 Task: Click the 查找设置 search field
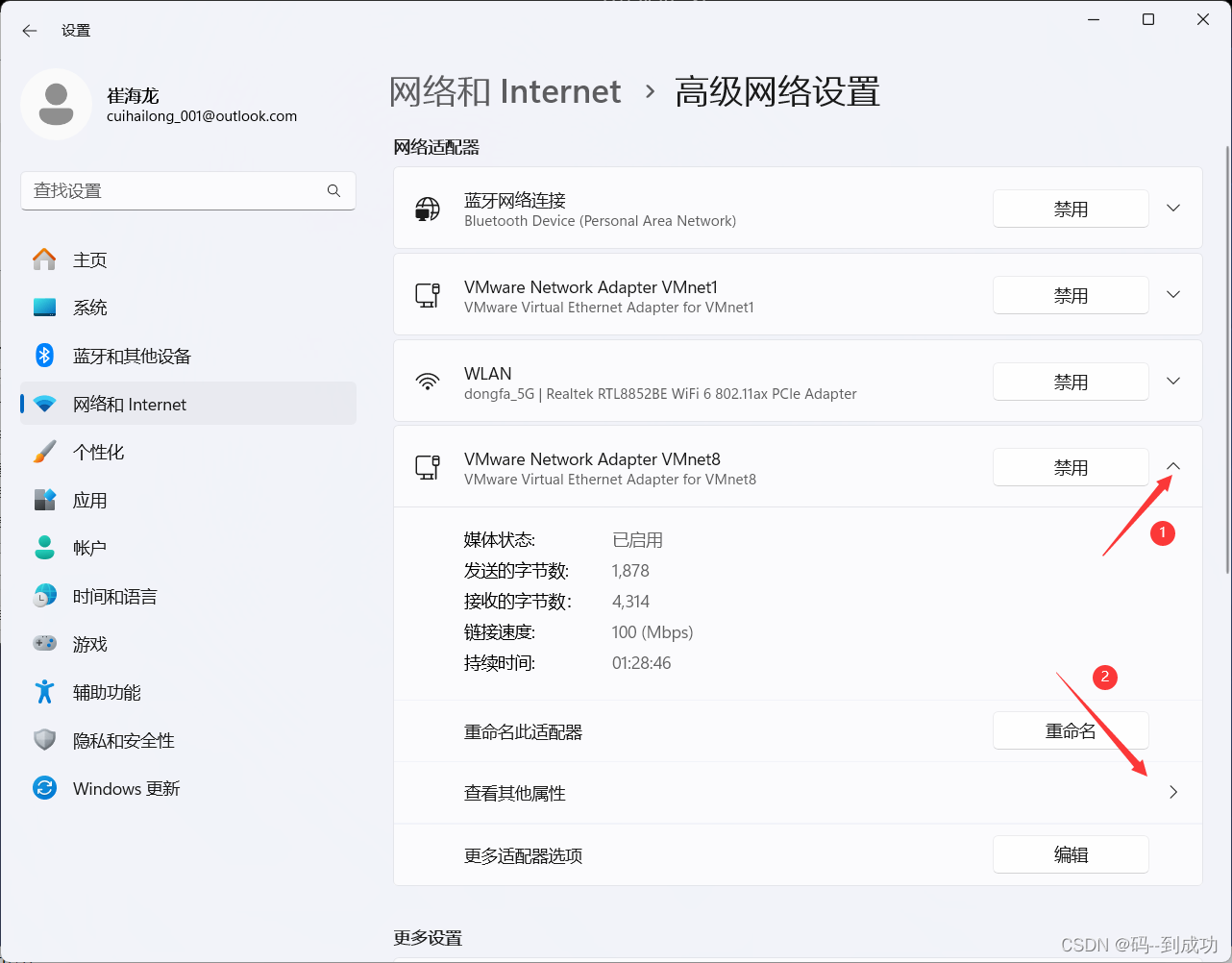click(188, 190)
